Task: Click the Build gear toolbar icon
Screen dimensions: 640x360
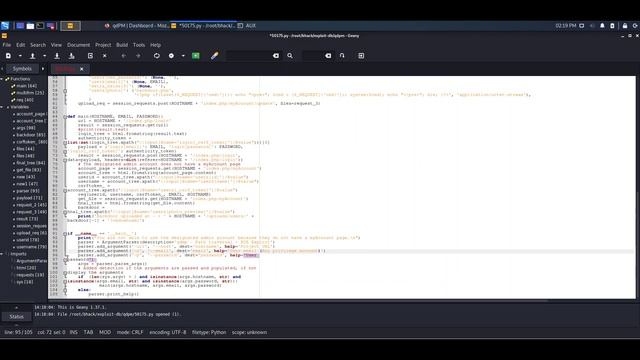Action: [171, 56]
